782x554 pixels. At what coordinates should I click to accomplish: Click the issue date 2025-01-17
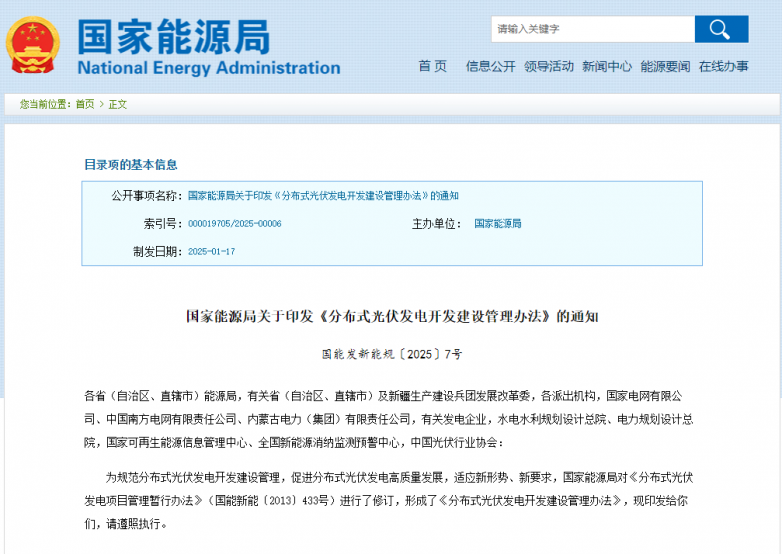click(x=211, y=252)
